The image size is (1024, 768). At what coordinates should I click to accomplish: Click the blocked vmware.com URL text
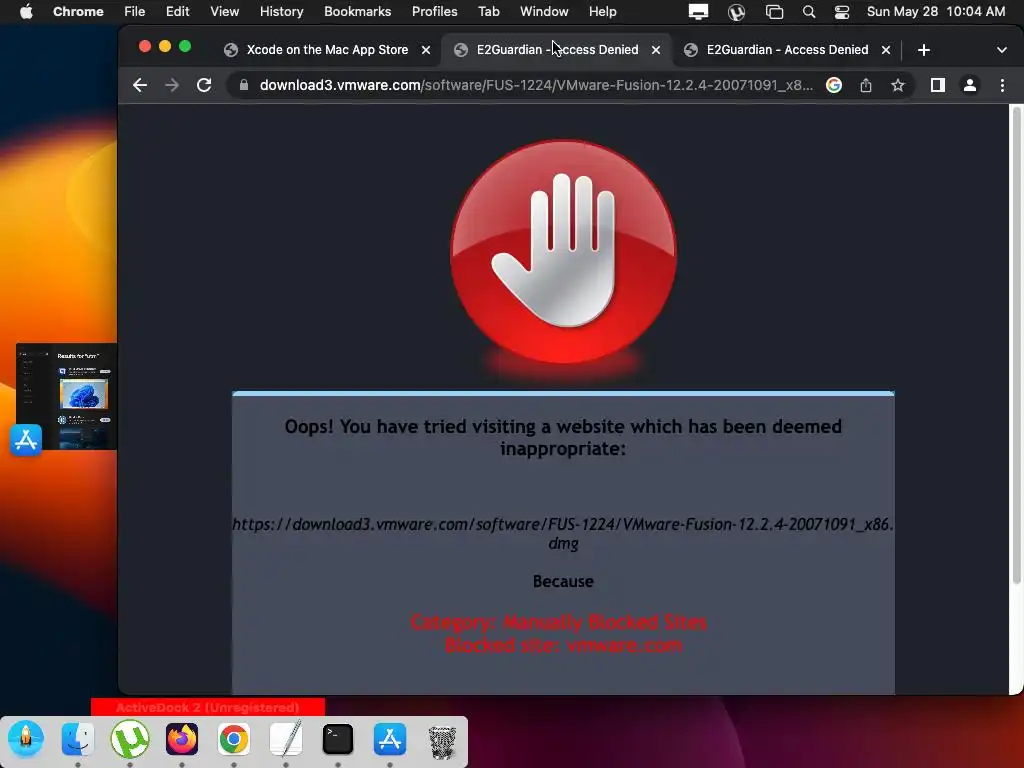pyautogui.click(x=563, y=534)
